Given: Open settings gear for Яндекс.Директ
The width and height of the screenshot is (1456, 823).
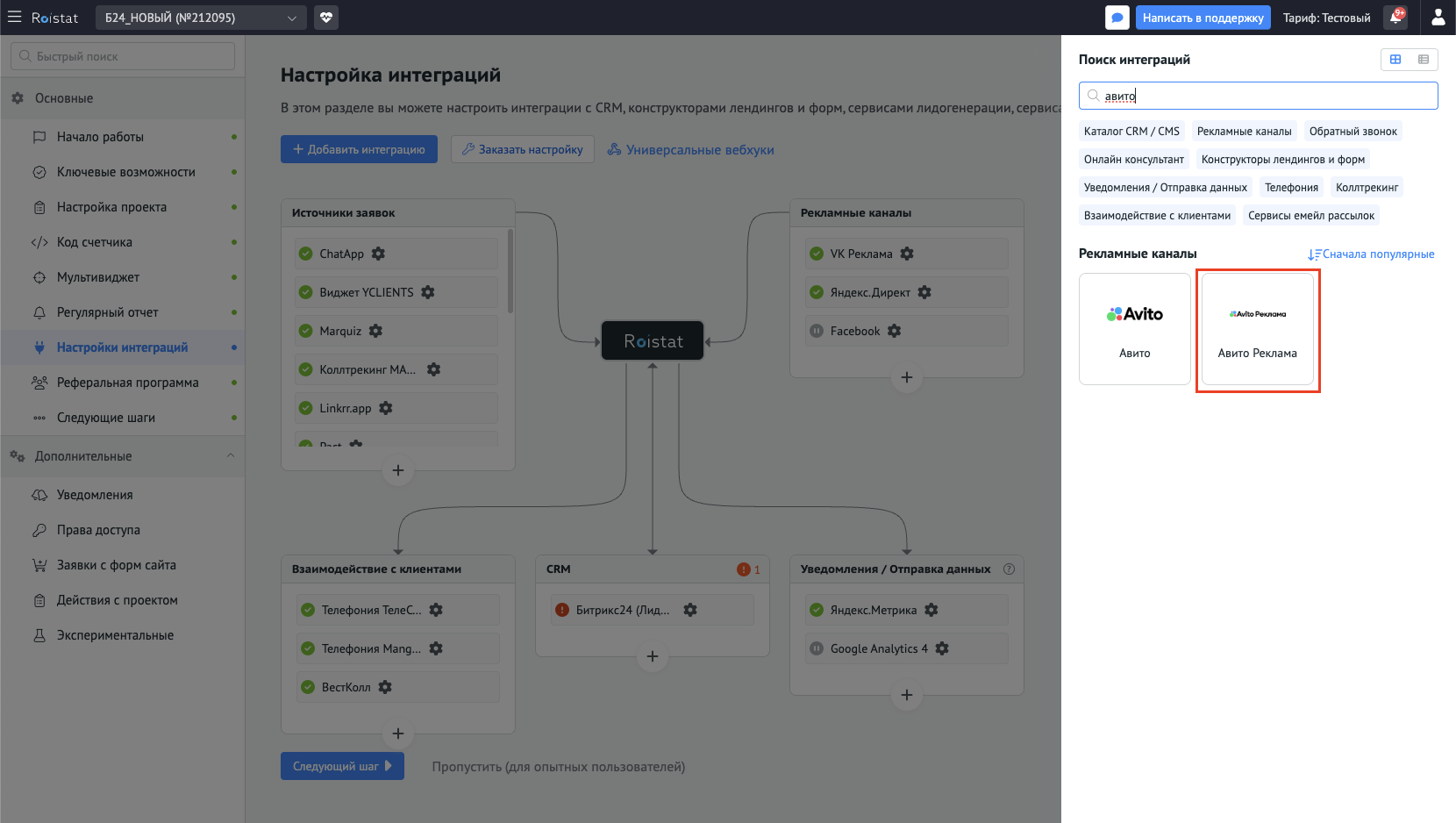Looking at the screenshot, I should point(924,292).
